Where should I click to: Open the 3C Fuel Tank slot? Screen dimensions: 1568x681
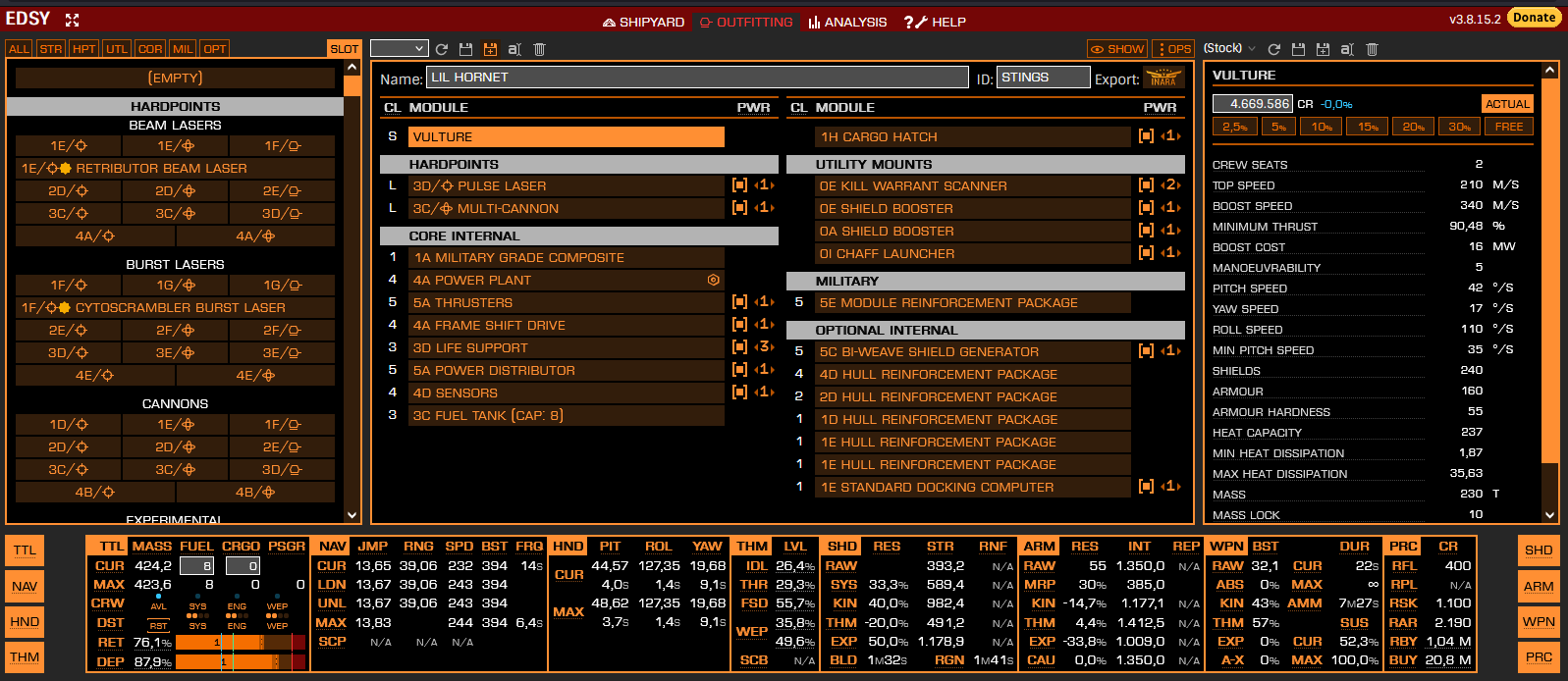(567, 416)
